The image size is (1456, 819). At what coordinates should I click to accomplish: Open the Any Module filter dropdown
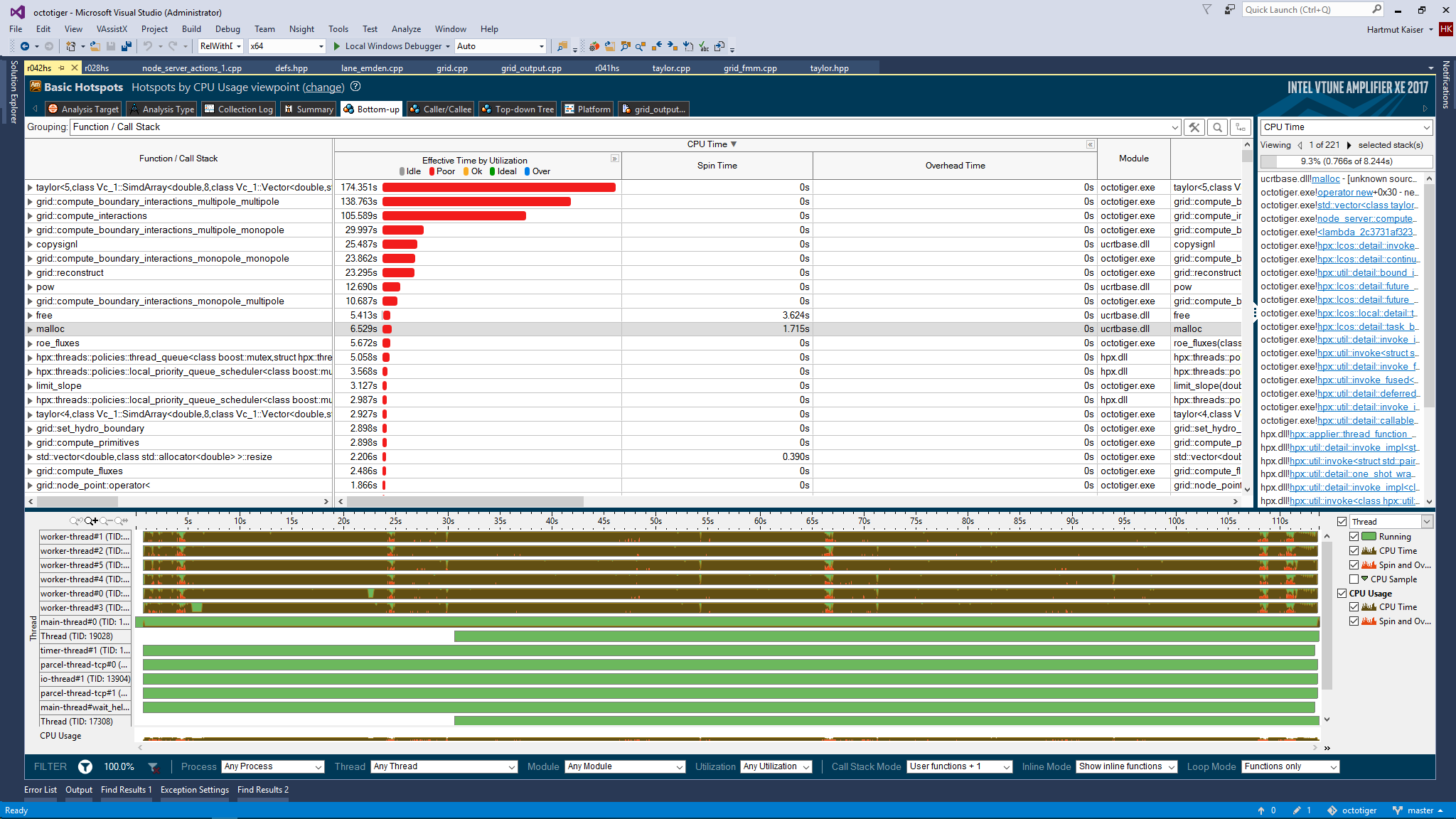(x=625, y=766)
